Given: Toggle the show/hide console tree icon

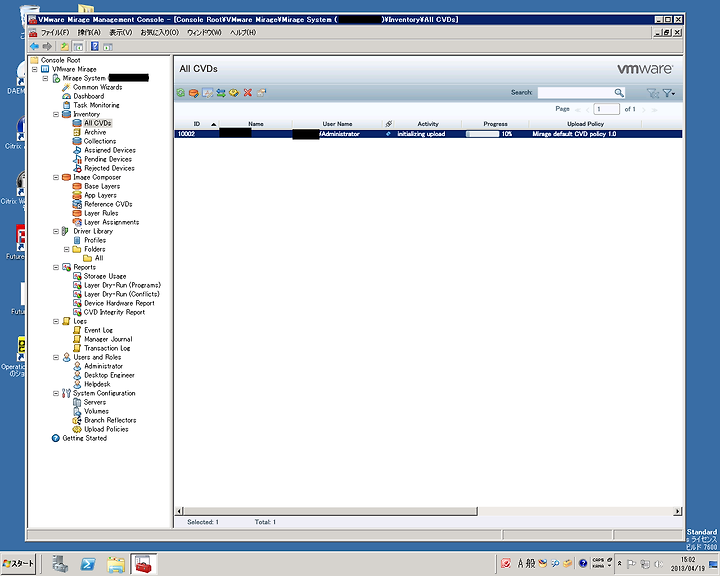Looking at the screenshot, I should click(78, 46).
